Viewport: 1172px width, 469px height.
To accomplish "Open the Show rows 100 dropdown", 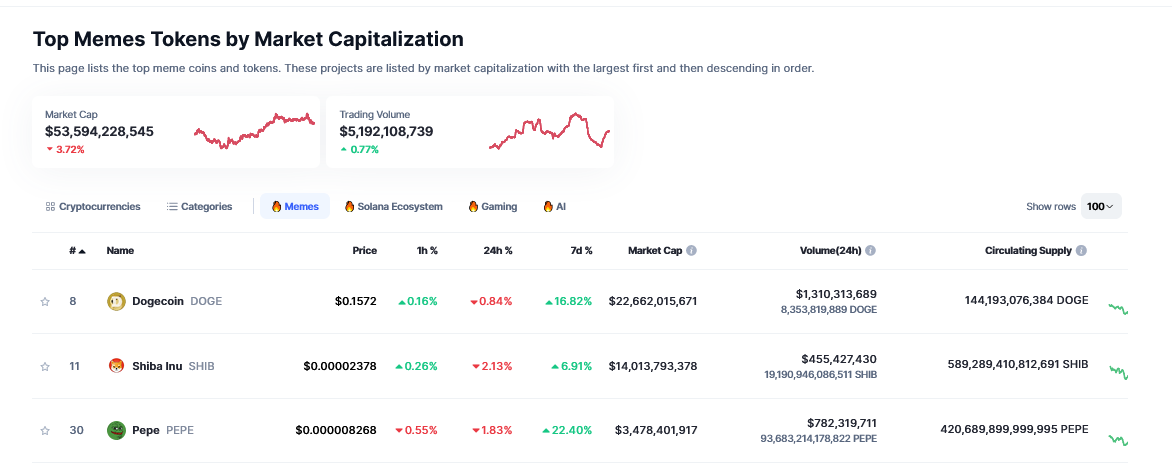I will coord(1100,206).
